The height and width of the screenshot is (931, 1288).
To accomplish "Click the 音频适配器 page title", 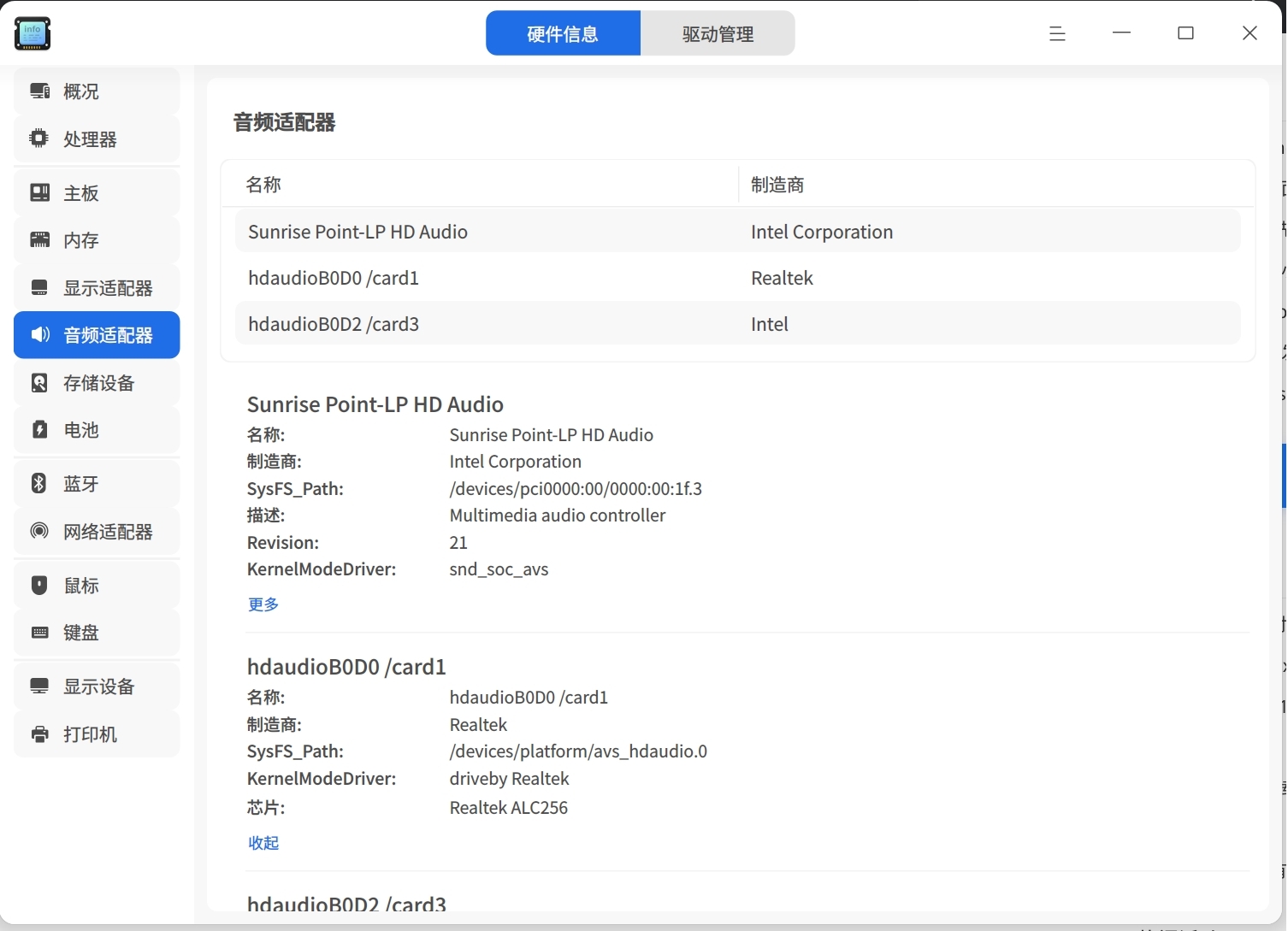I will (x=285, y=122).
